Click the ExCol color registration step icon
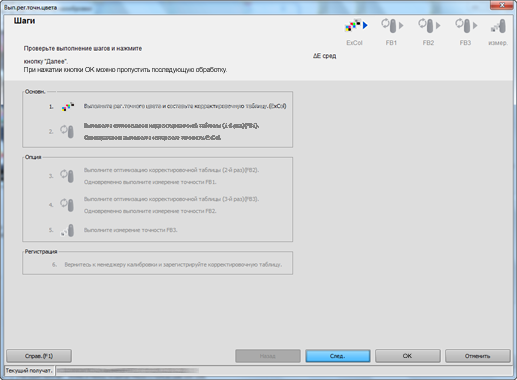The image size is (517, 380). point(356,26)
